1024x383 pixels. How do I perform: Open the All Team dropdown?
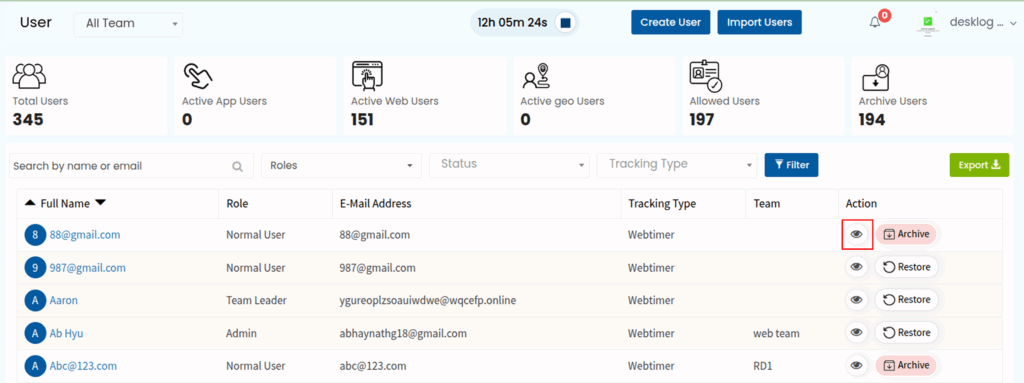click(x=129, y=24)
